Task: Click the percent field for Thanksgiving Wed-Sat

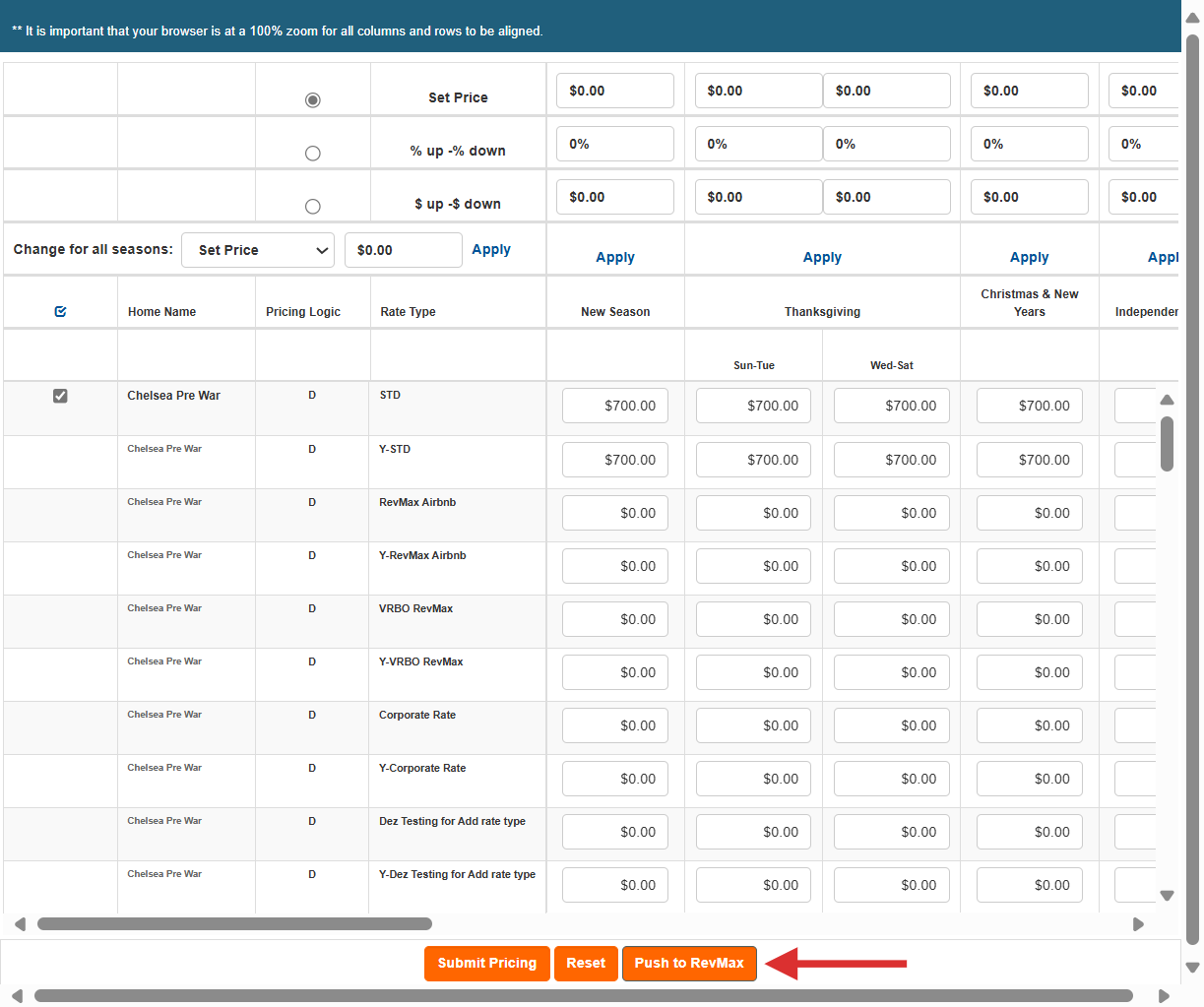Action: [887, 144]
